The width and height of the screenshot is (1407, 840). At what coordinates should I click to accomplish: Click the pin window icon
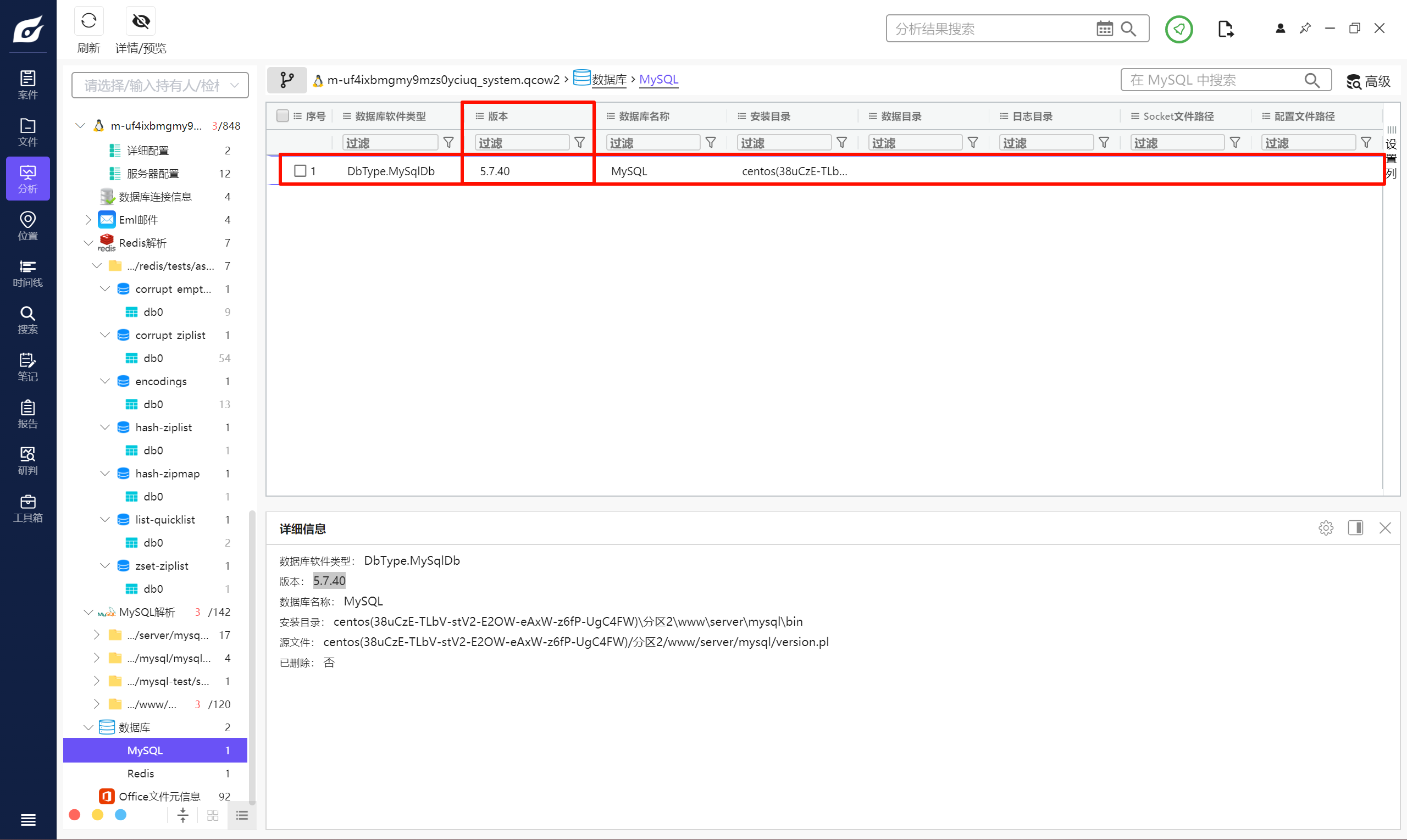point(1305,27)
